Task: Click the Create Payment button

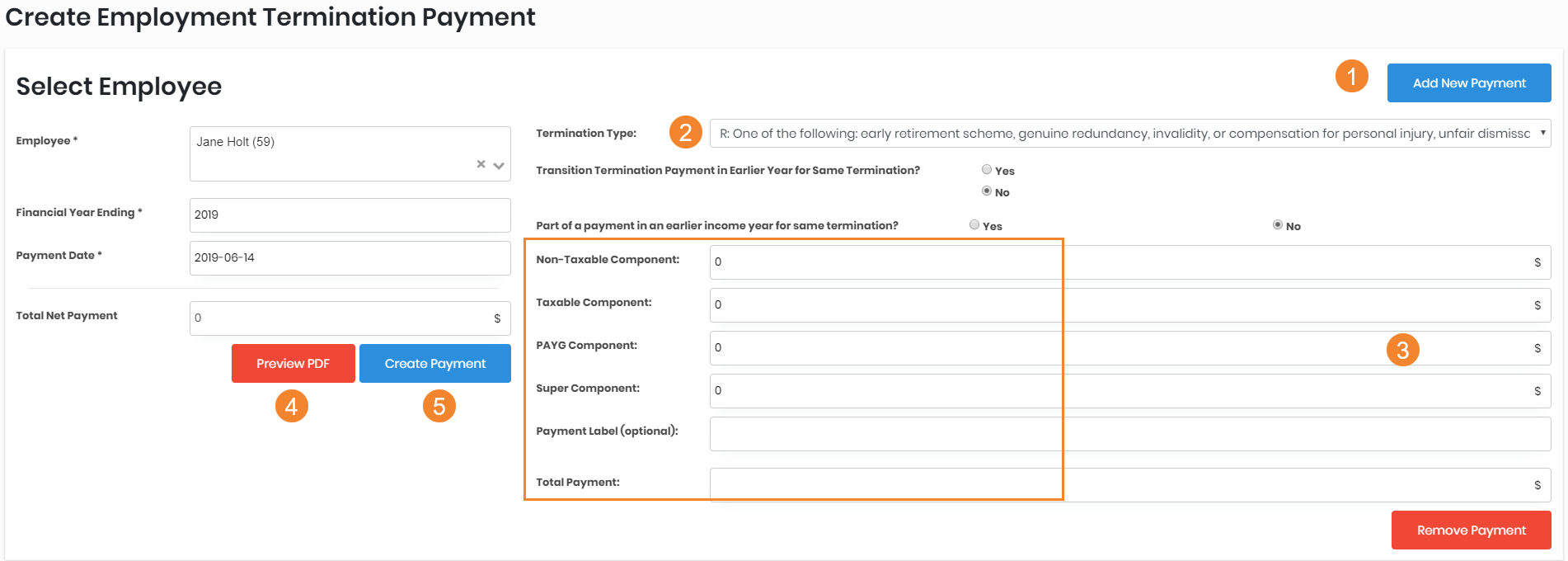Action: [x=434, y=364]
